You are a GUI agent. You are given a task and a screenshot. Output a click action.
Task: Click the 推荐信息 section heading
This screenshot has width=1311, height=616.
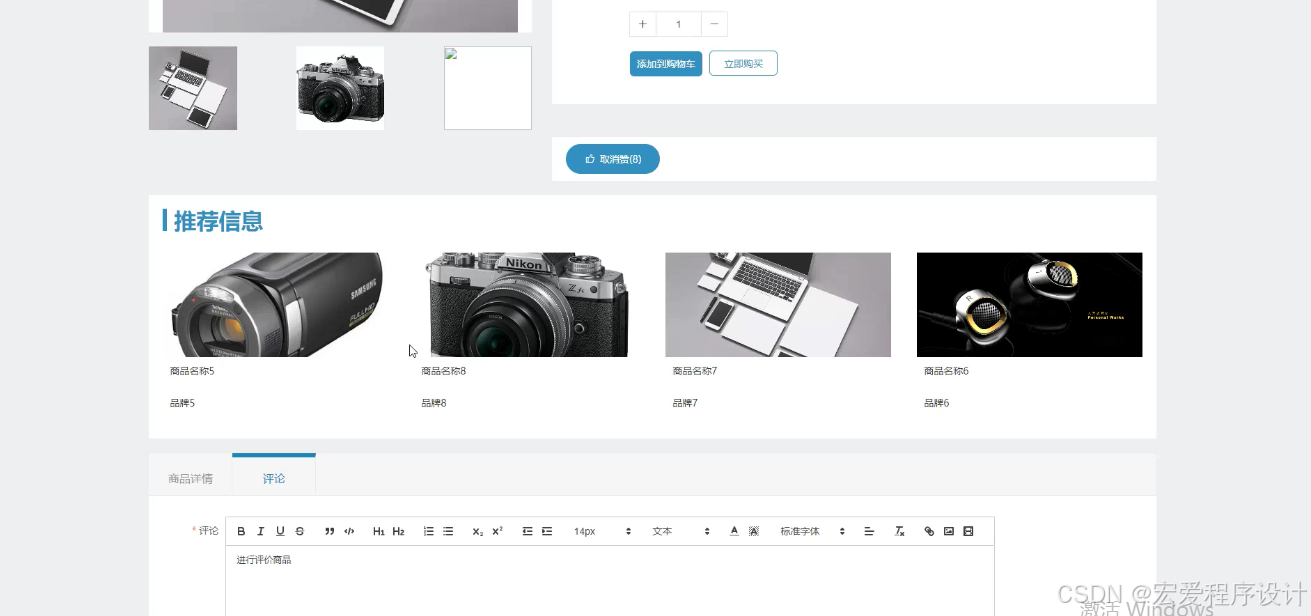pos(218,221)
